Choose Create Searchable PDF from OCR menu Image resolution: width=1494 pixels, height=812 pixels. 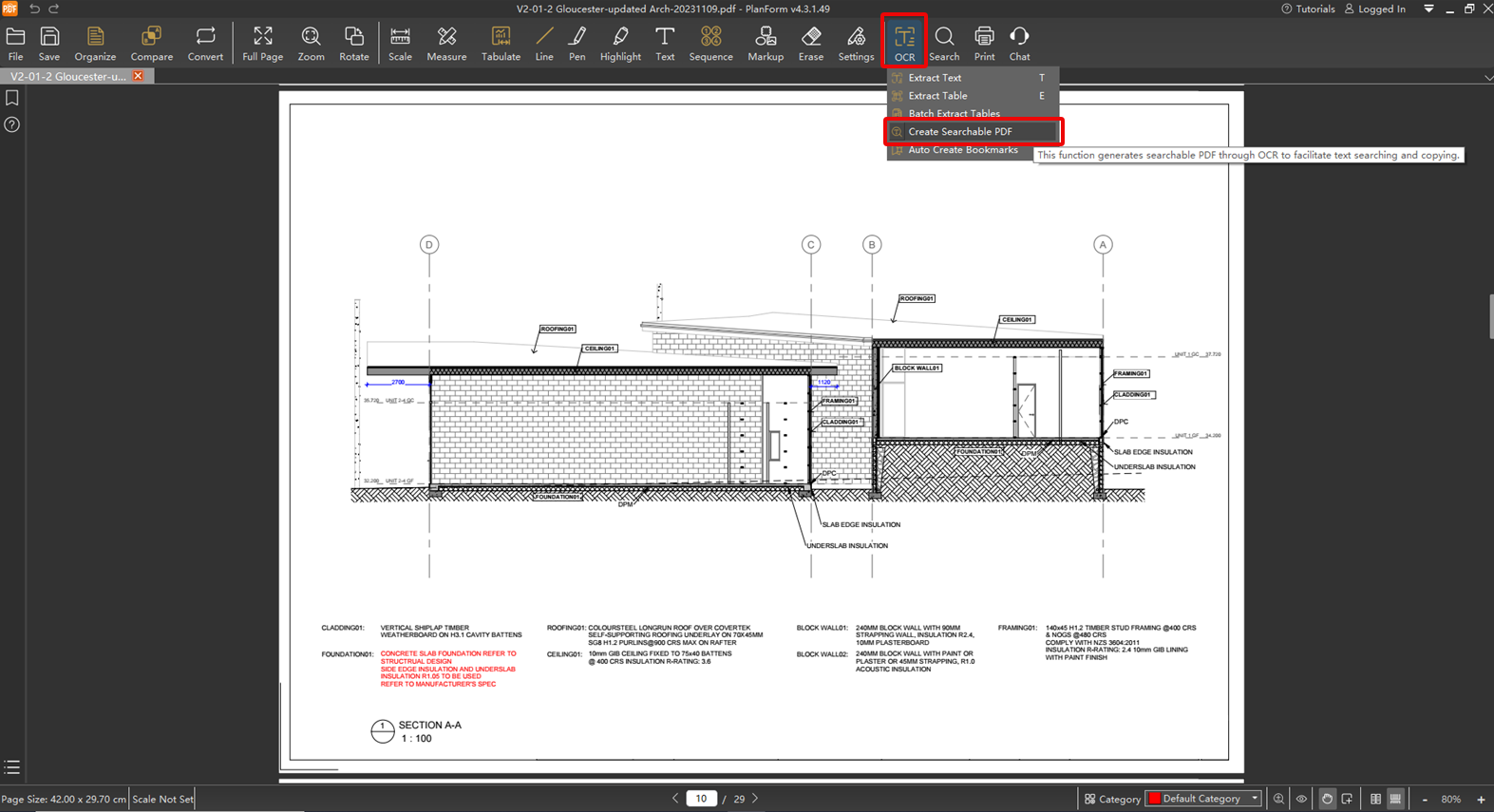(x=960, y=132)
